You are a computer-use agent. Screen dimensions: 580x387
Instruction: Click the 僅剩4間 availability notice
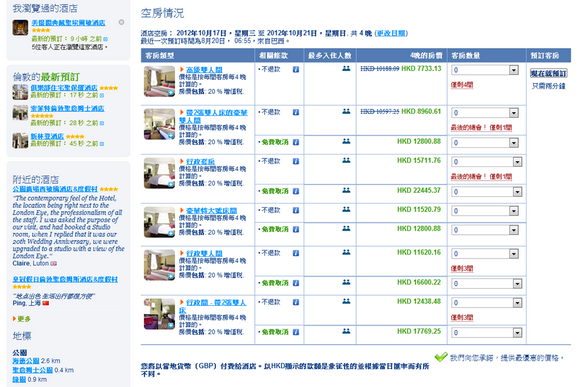point(462,85)
